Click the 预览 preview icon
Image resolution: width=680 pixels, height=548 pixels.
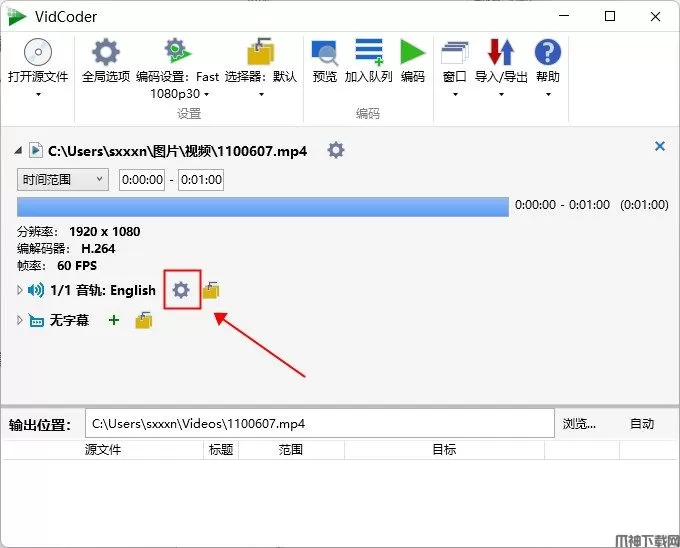[x=324, y=53]
